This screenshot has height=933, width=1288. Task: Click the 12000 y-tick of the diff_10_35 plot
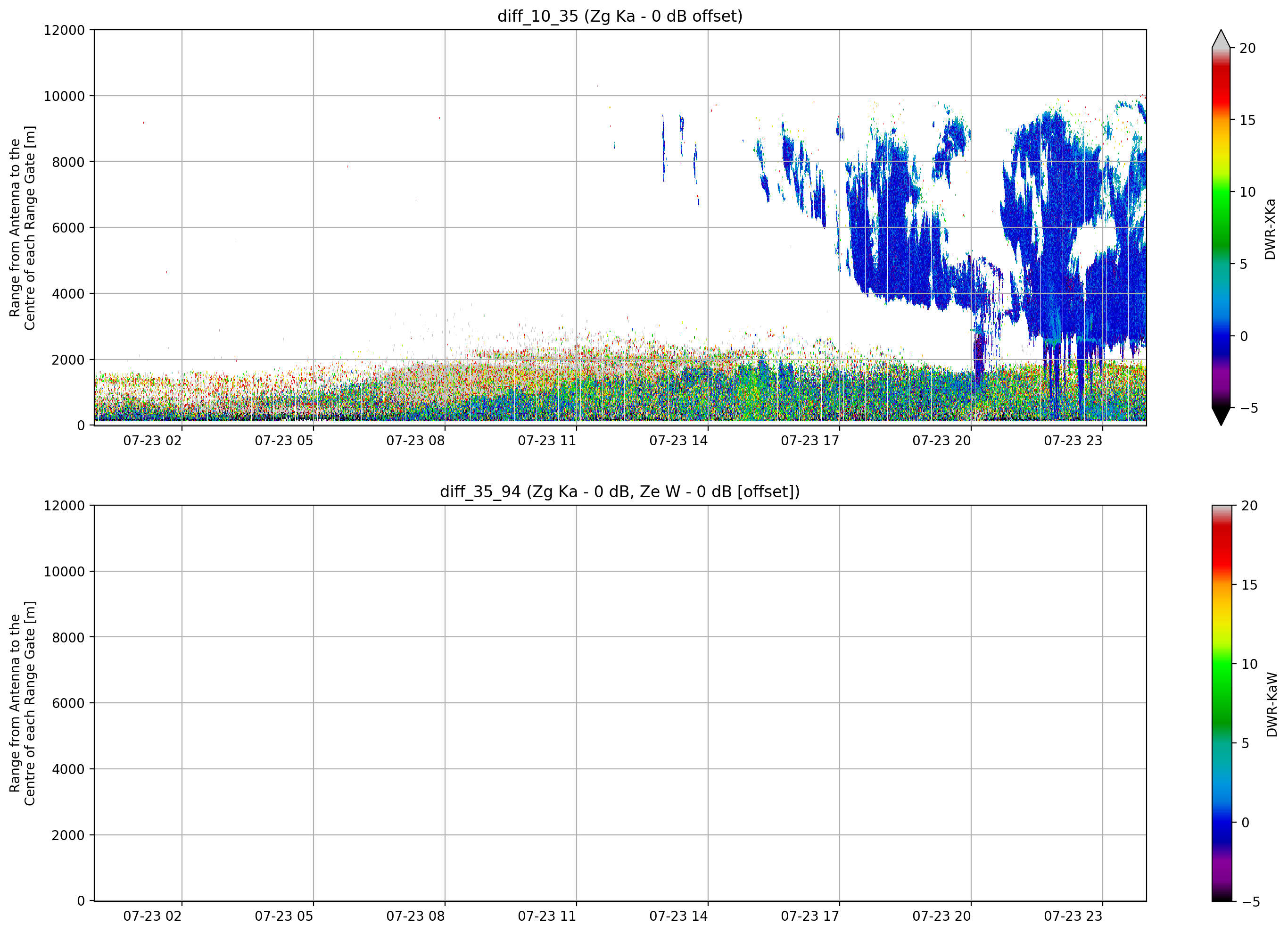tap(64, 30)
